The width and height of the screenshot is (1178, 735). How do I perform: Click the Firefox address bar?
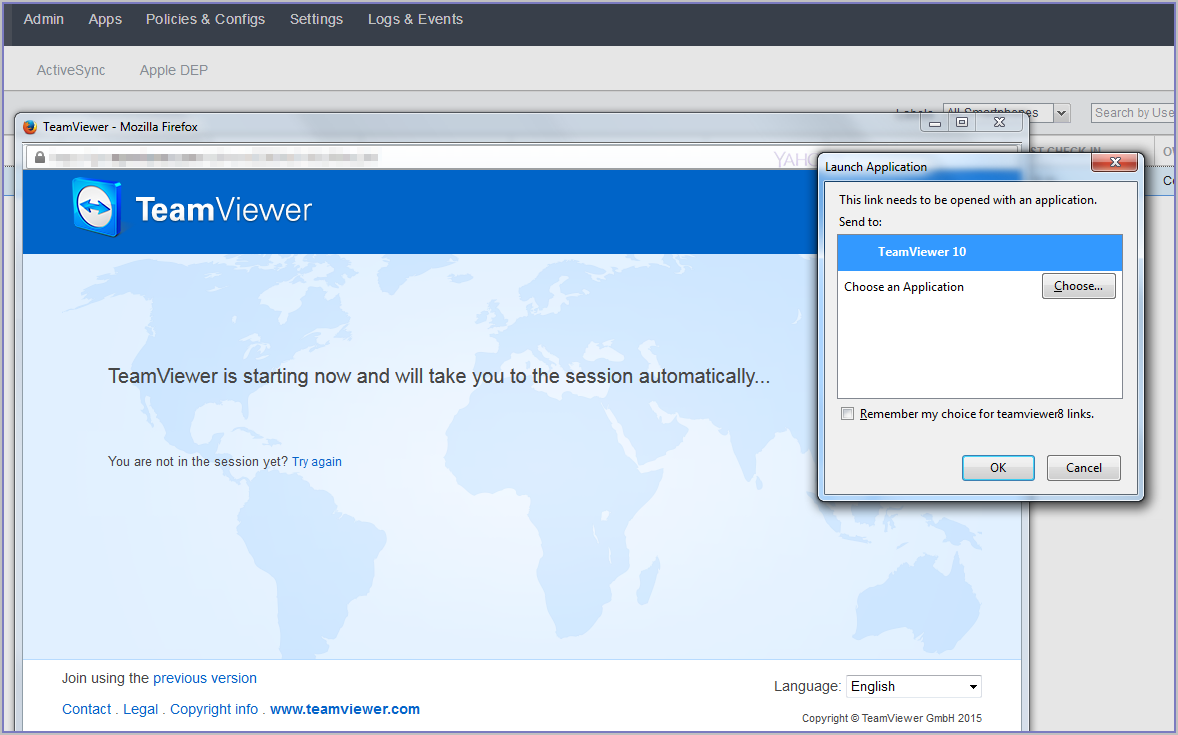[x=421, y=157]
